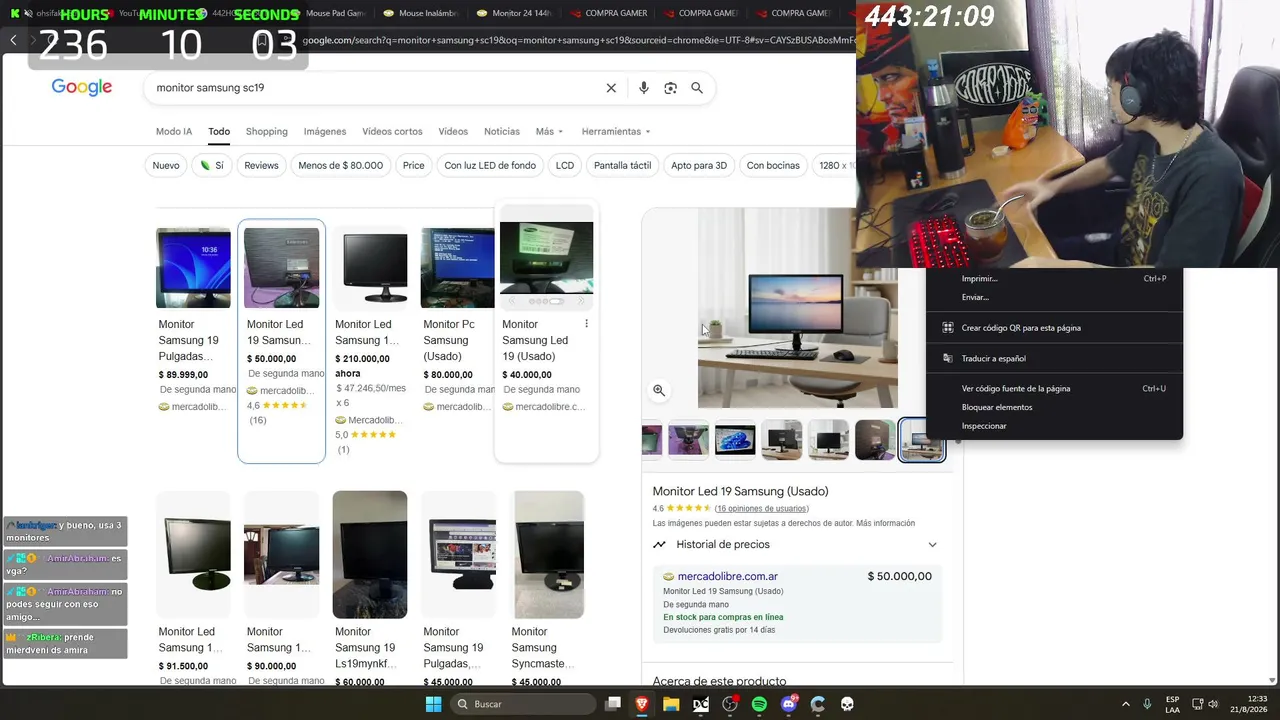Viewport: 1280px width, 720px height.
Task: Switch to the Shopping tab
Action: click(x=267, y=131)
